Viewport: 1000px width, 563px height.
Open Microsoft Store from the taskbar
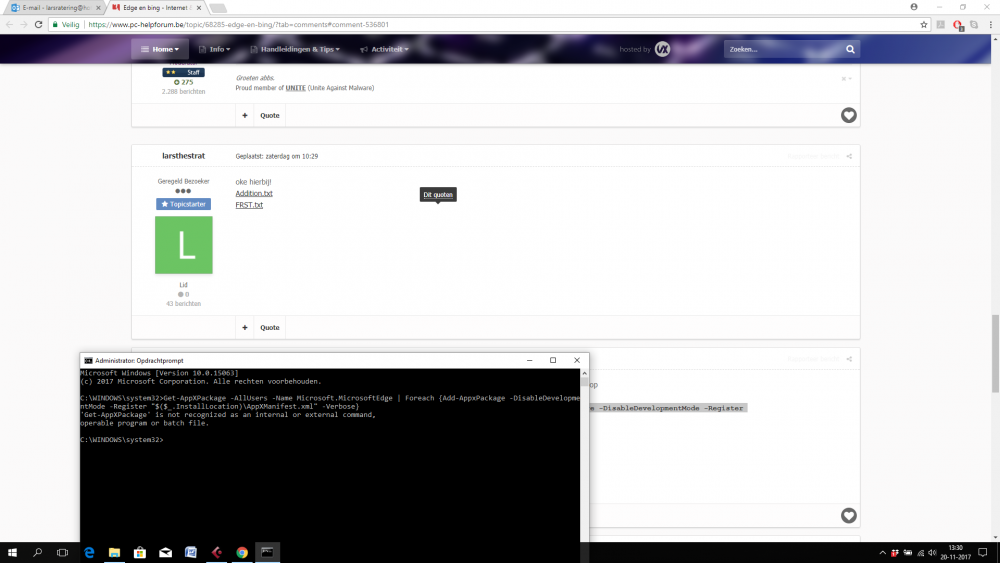click(x=140, y=552)
